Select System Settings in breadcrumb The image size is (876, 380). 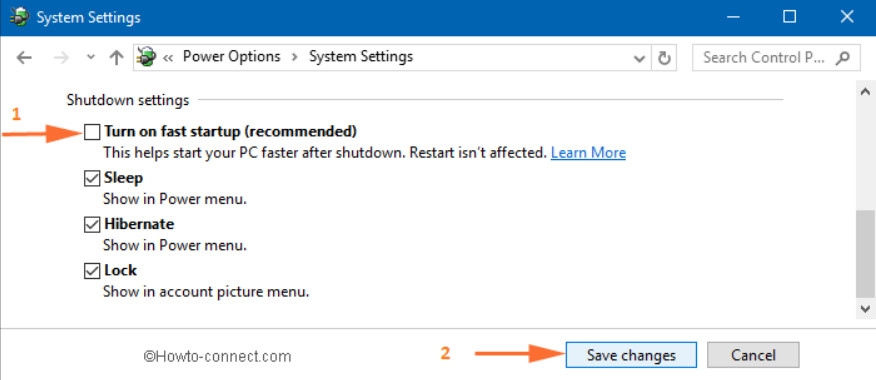pos(361,56)
